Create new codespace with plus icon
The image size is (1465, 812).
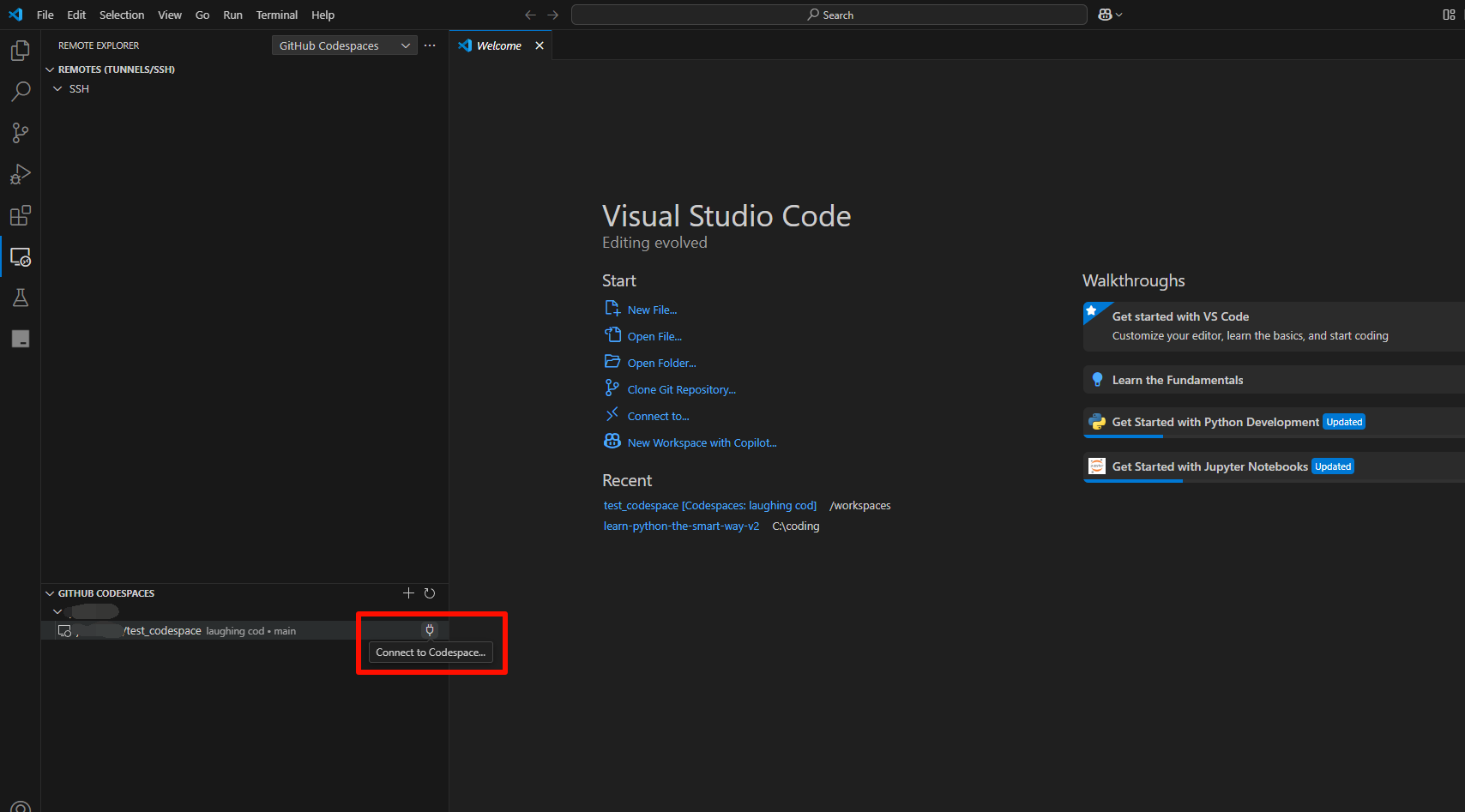408,593
